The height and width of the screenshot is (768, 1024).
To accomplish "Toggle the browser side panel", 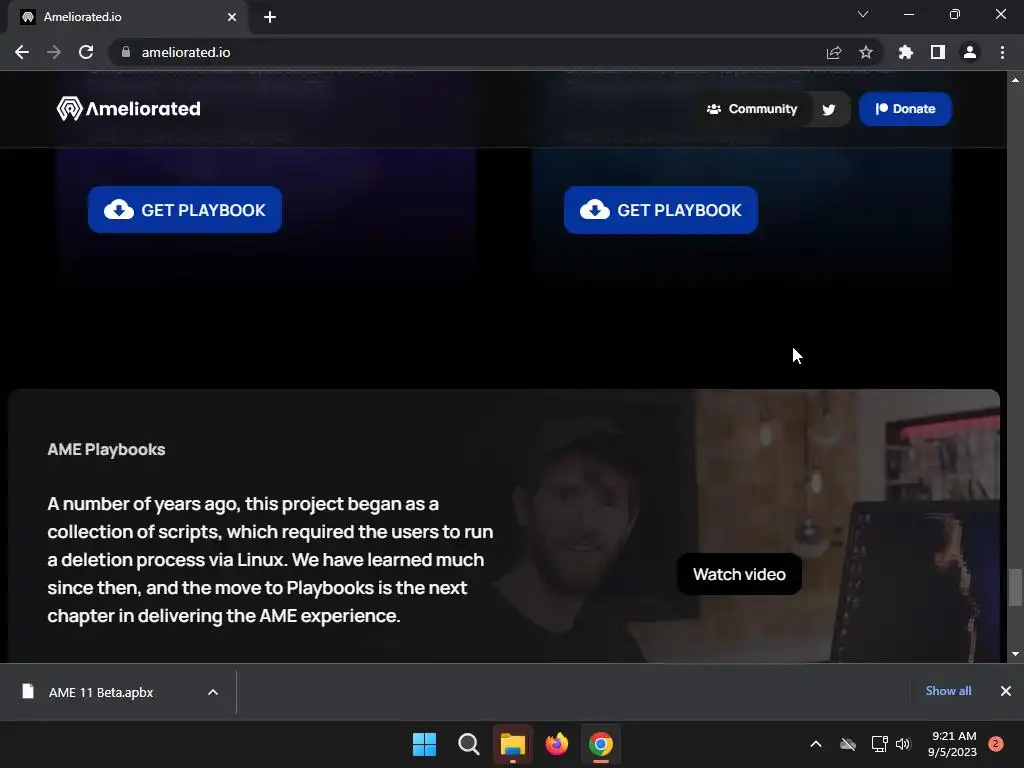I will [938, 52].
